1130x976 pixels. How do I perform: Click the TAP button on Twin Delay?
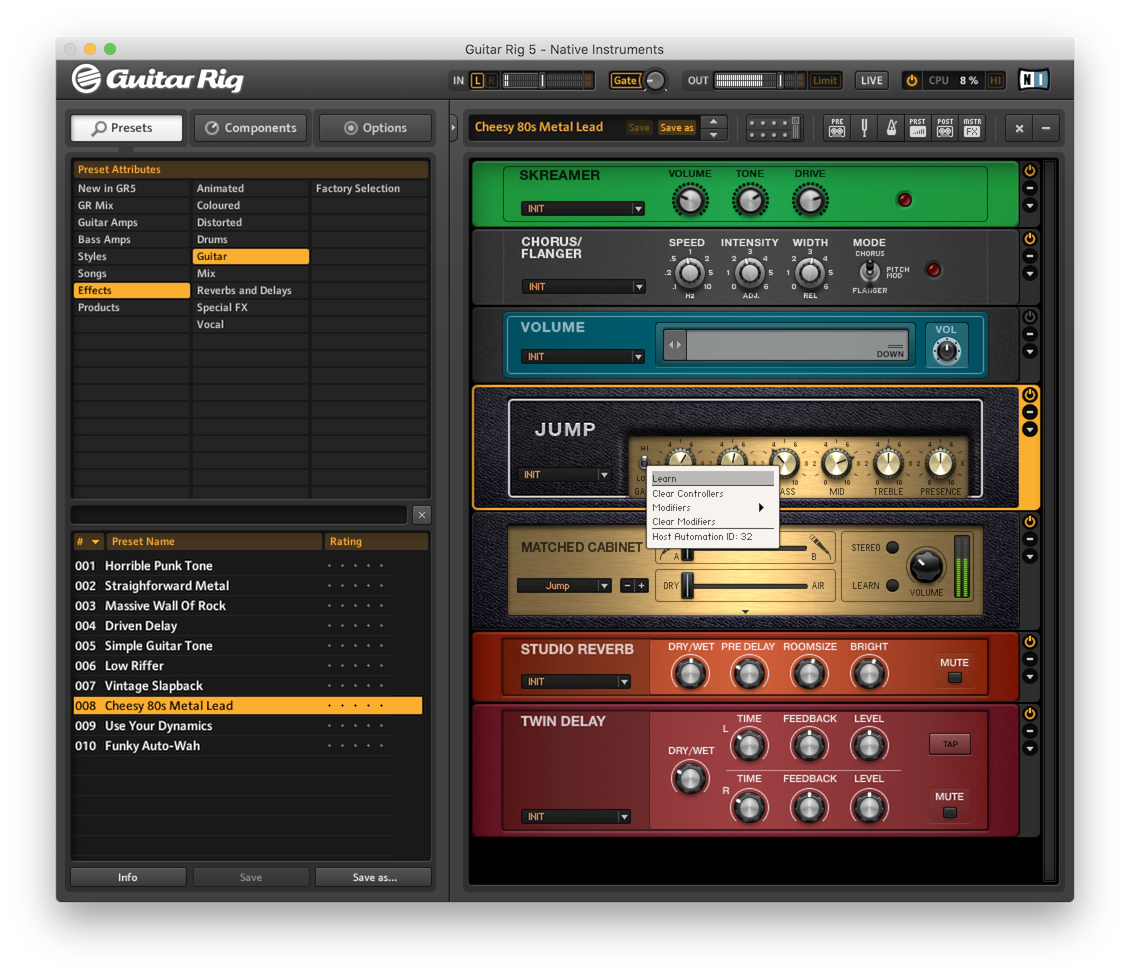[950, 744]
